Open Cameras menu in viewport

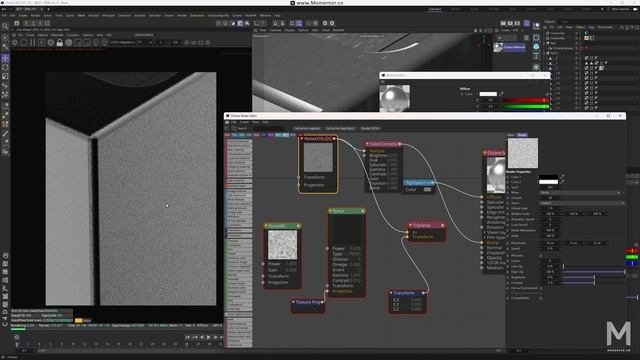pos(276,30)
